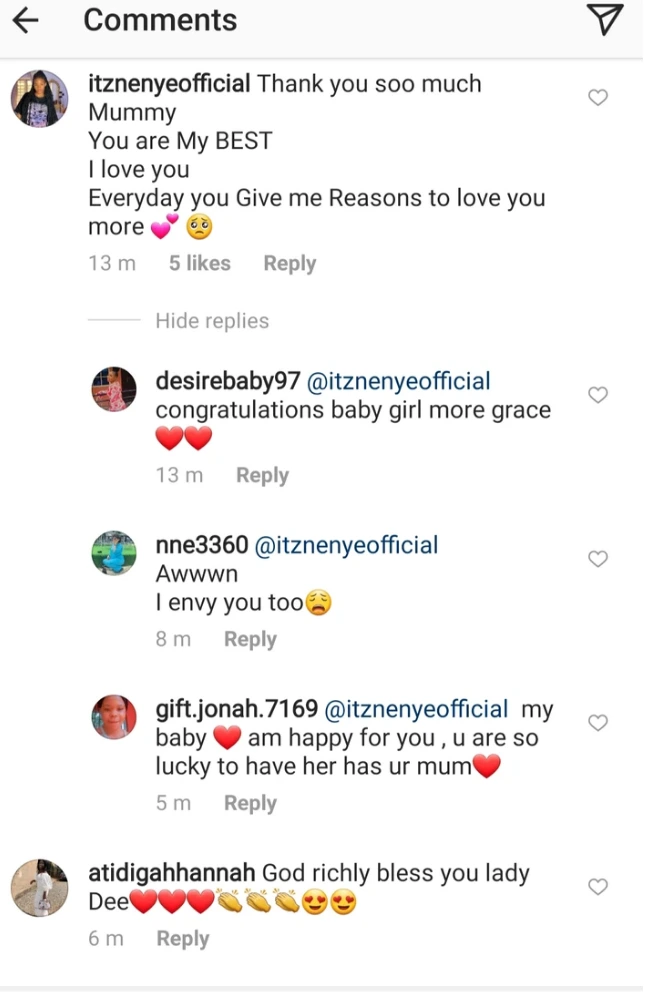Reply to gift.jonah.7169's comment
648x992 pixels.
(x=250, y=803)
